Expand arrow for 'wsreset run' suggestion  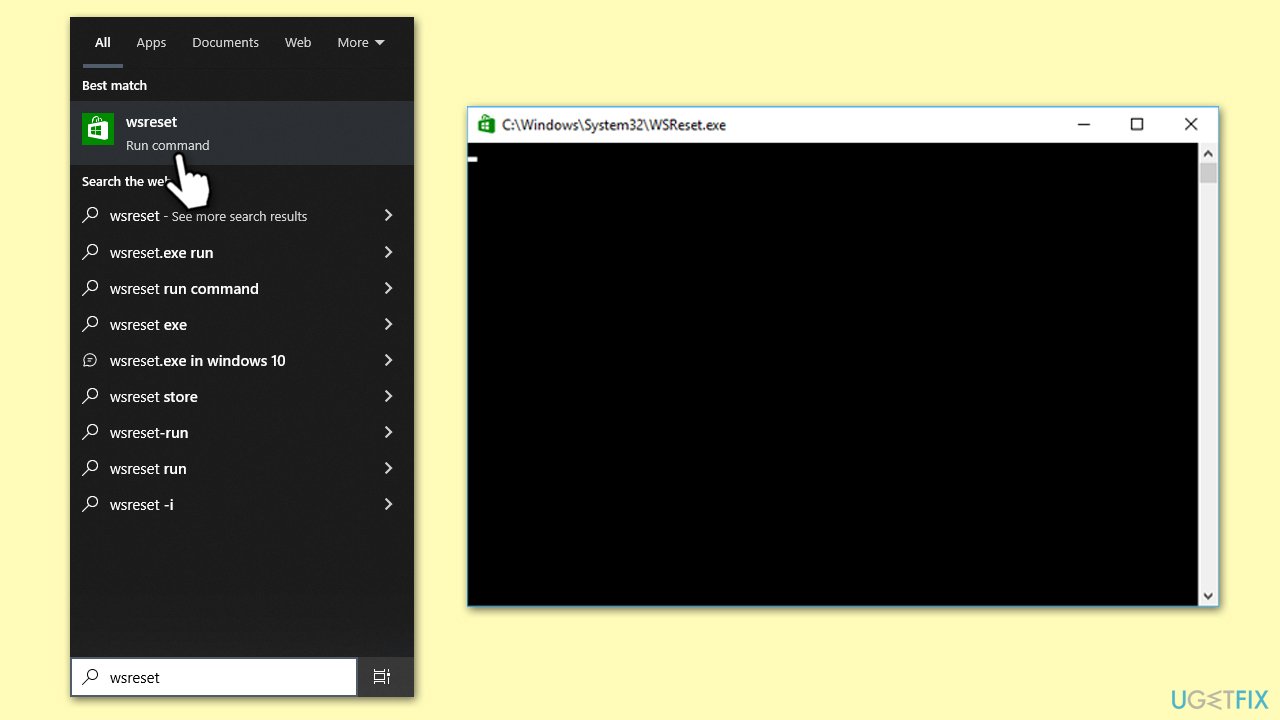[388, 468]
